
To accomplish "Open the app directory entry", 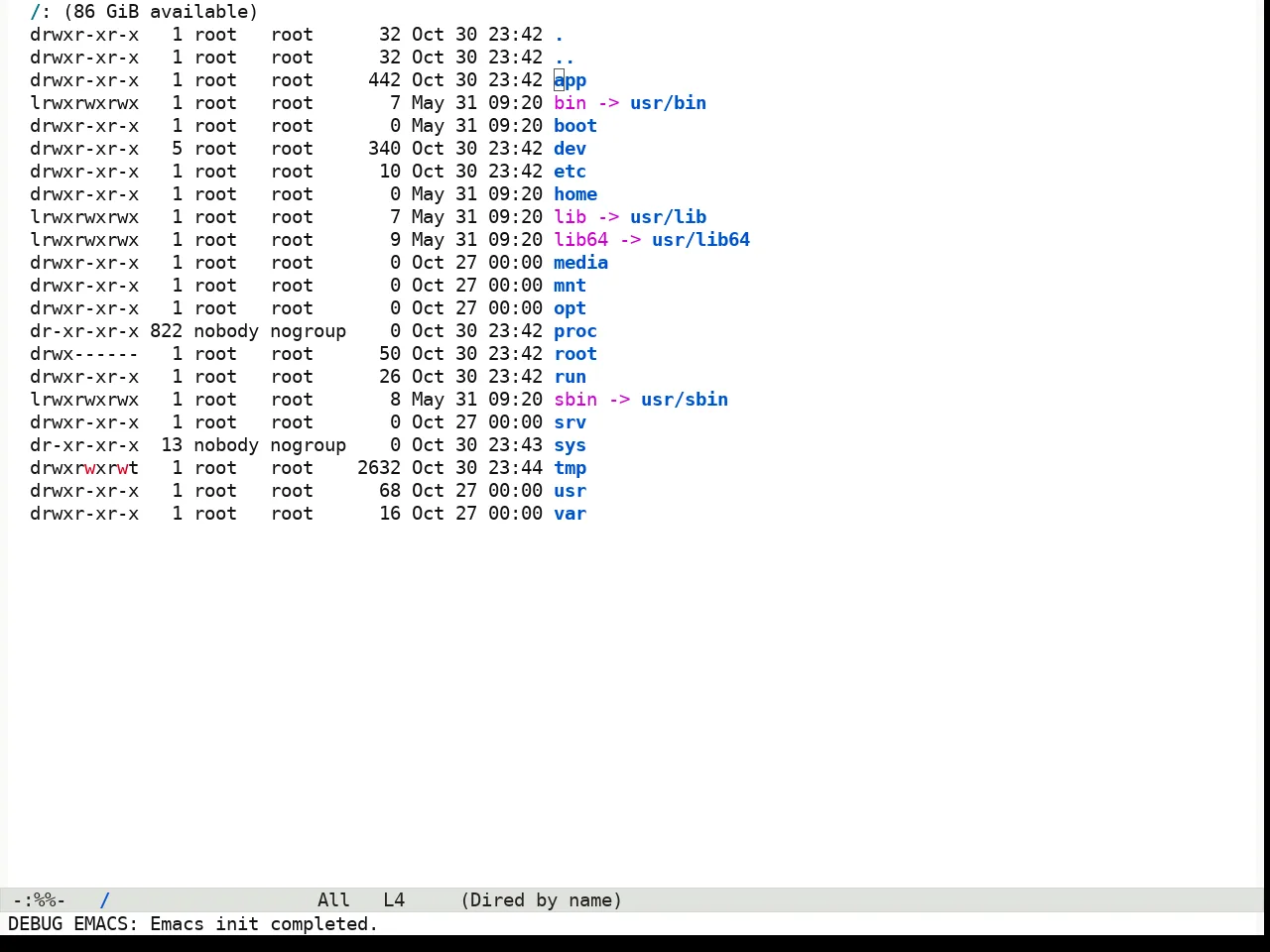I will coord(571,80).
